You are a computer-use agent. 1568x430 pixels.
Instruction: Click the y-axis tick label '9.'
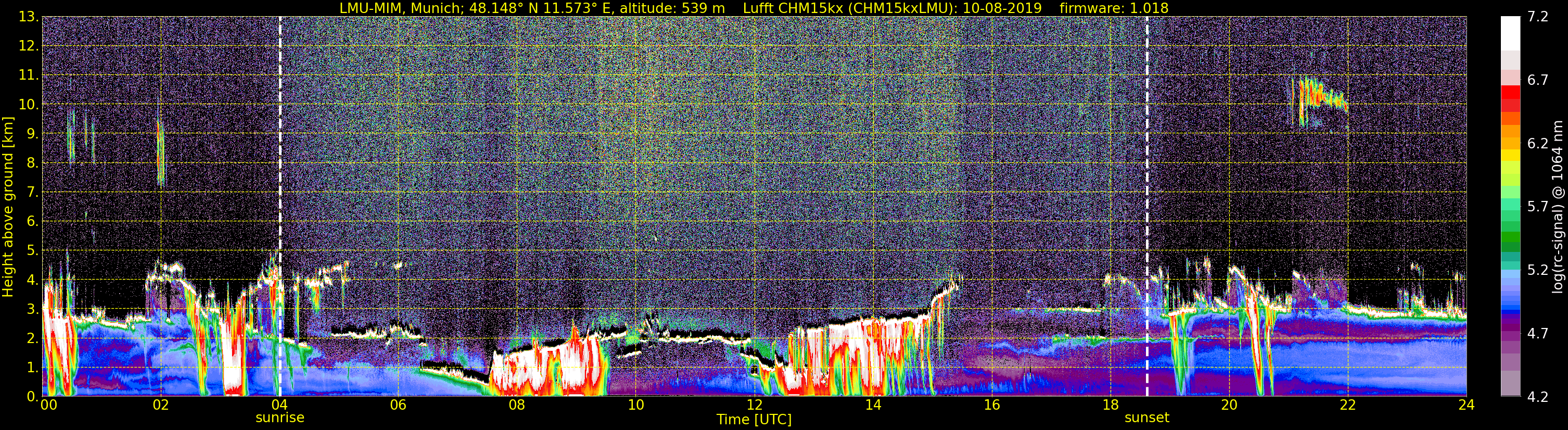(32, 134)
